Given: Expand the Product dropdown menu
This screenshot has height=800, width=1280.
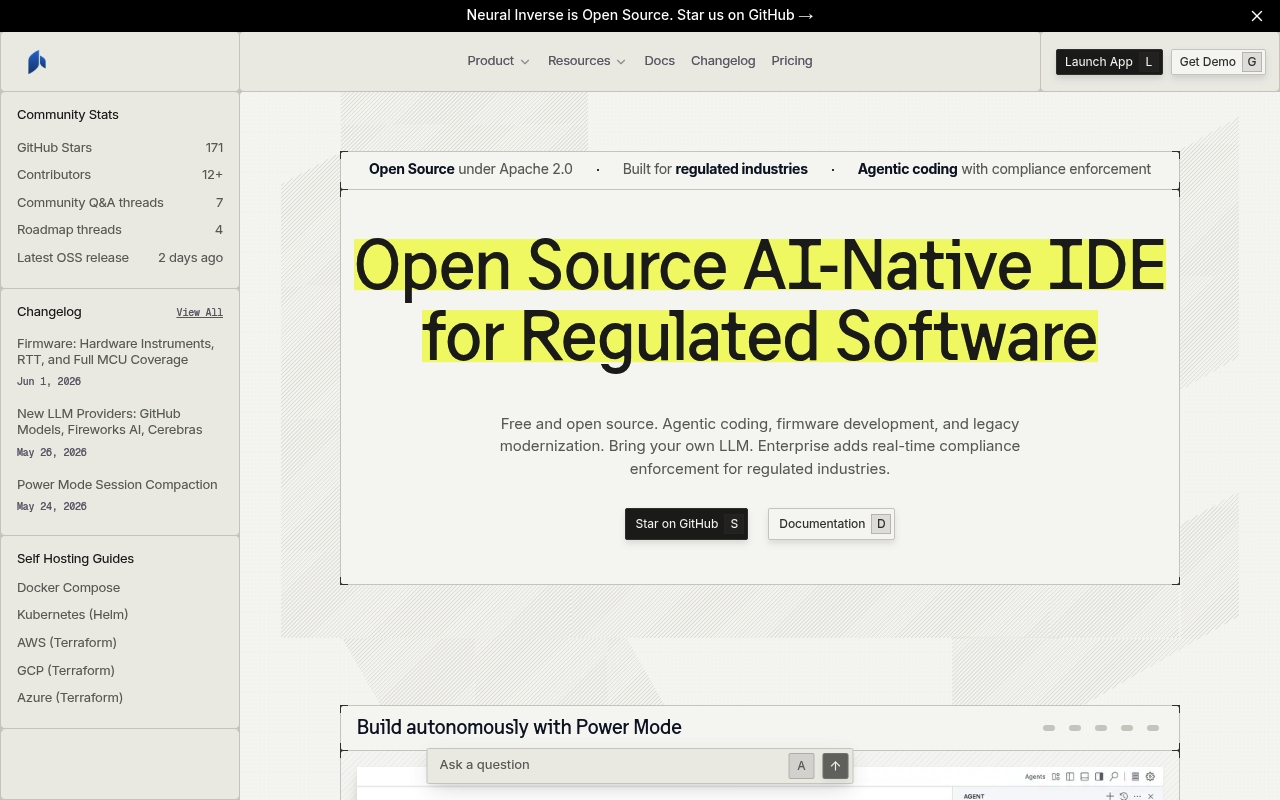Looking at the screenshot, I should [x=498, y=61].
